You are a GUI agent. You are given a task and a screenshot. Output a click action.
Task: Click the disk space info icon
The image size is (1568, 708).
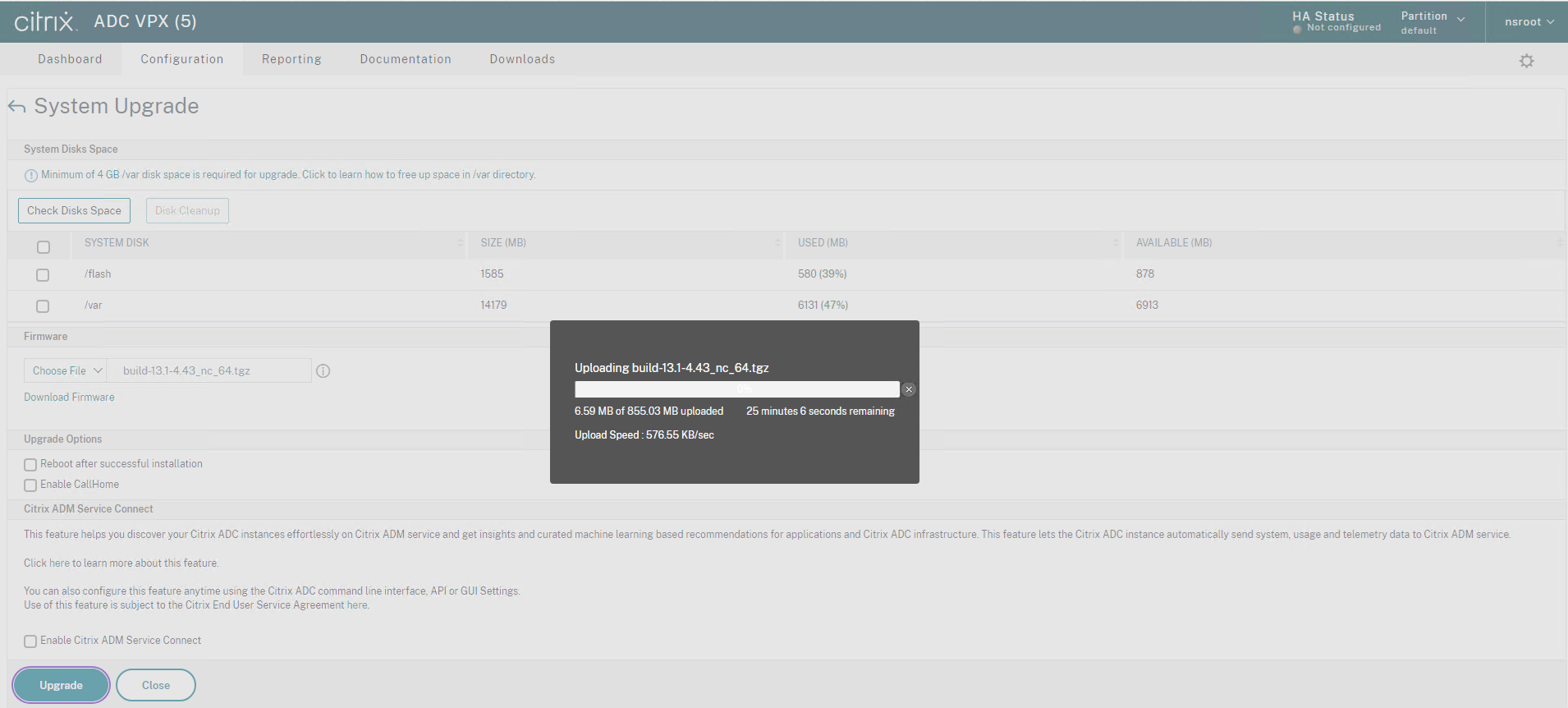(31, 176)
